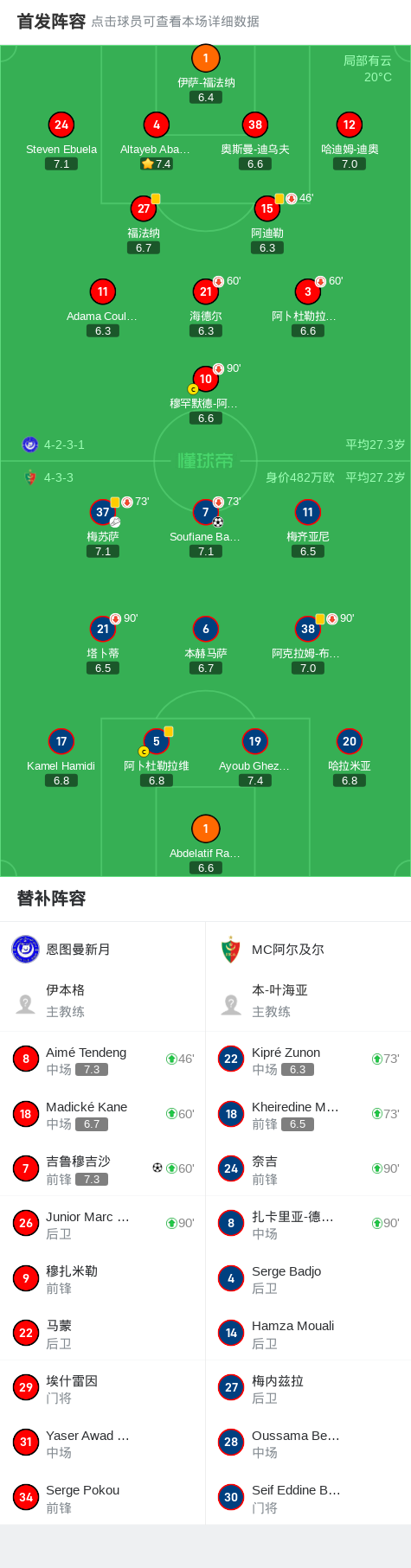Click 恩图曼新月 team crest logo

25,949
